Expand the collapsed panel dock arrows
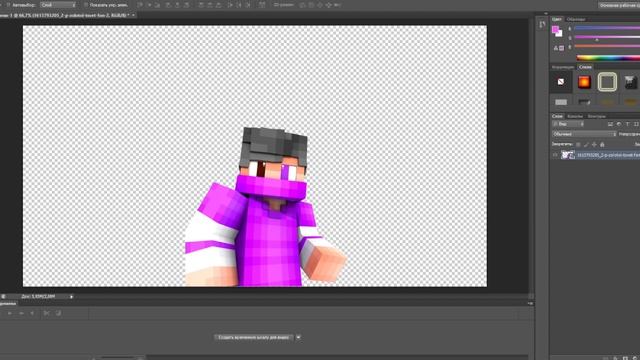This screenshot has height=360, width=640. 546,13
